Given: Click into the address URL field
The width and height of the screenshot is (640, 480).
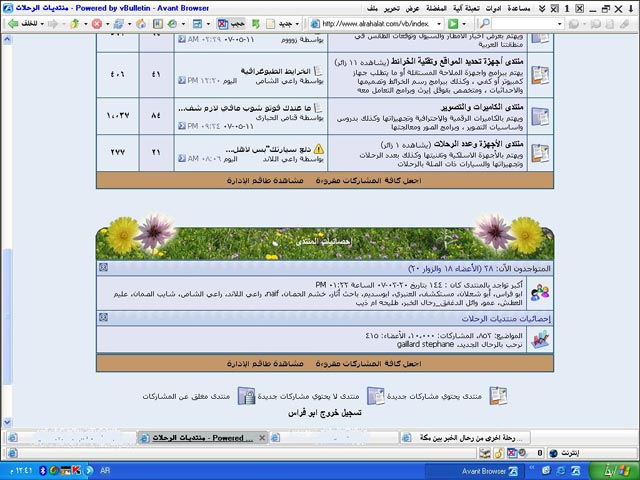Looking at the screenshot, I should pyautogui.click(x=378, y=24).
